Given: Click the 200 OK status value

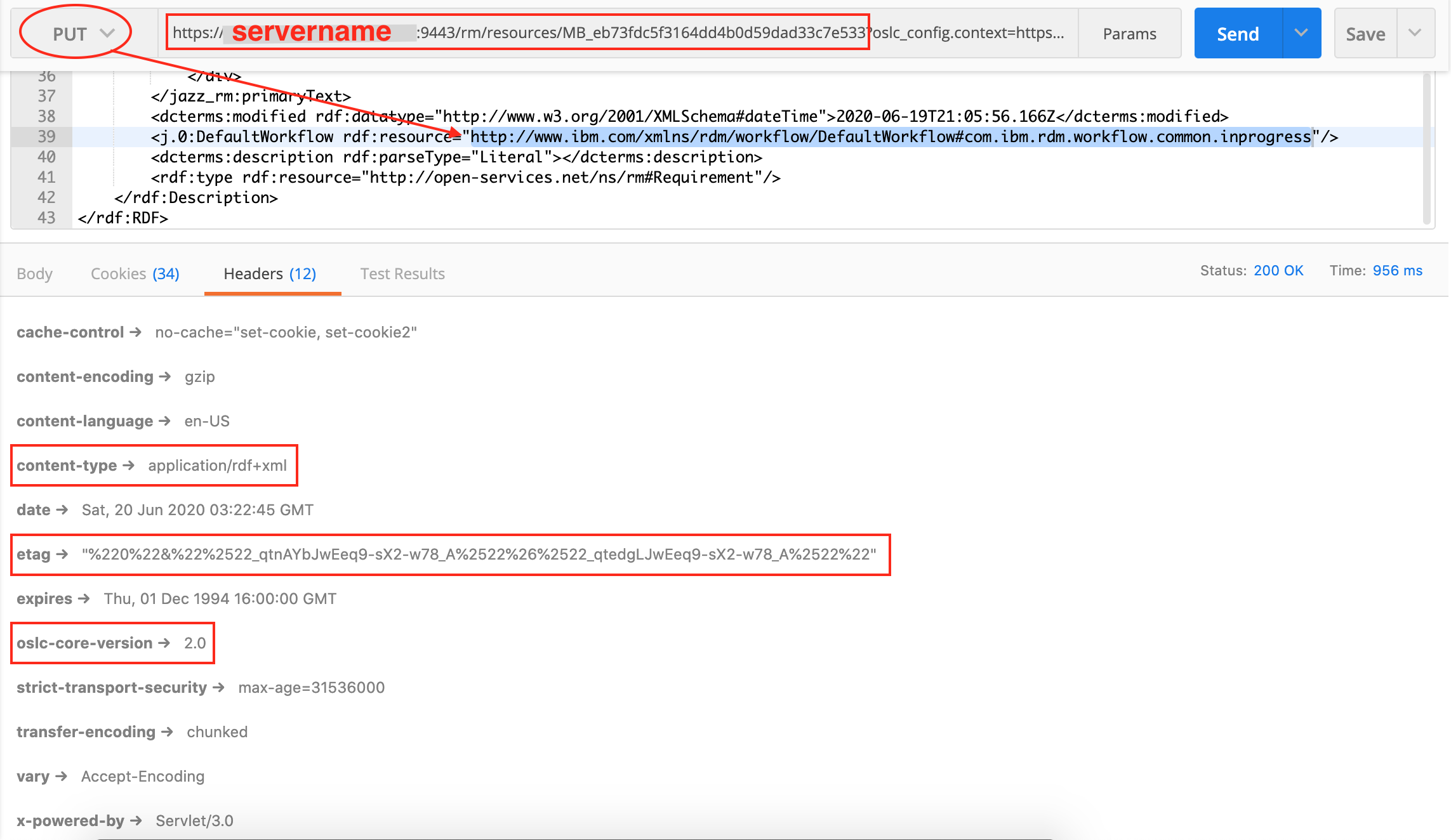Looking at the screenshot, I should 1278,271.
